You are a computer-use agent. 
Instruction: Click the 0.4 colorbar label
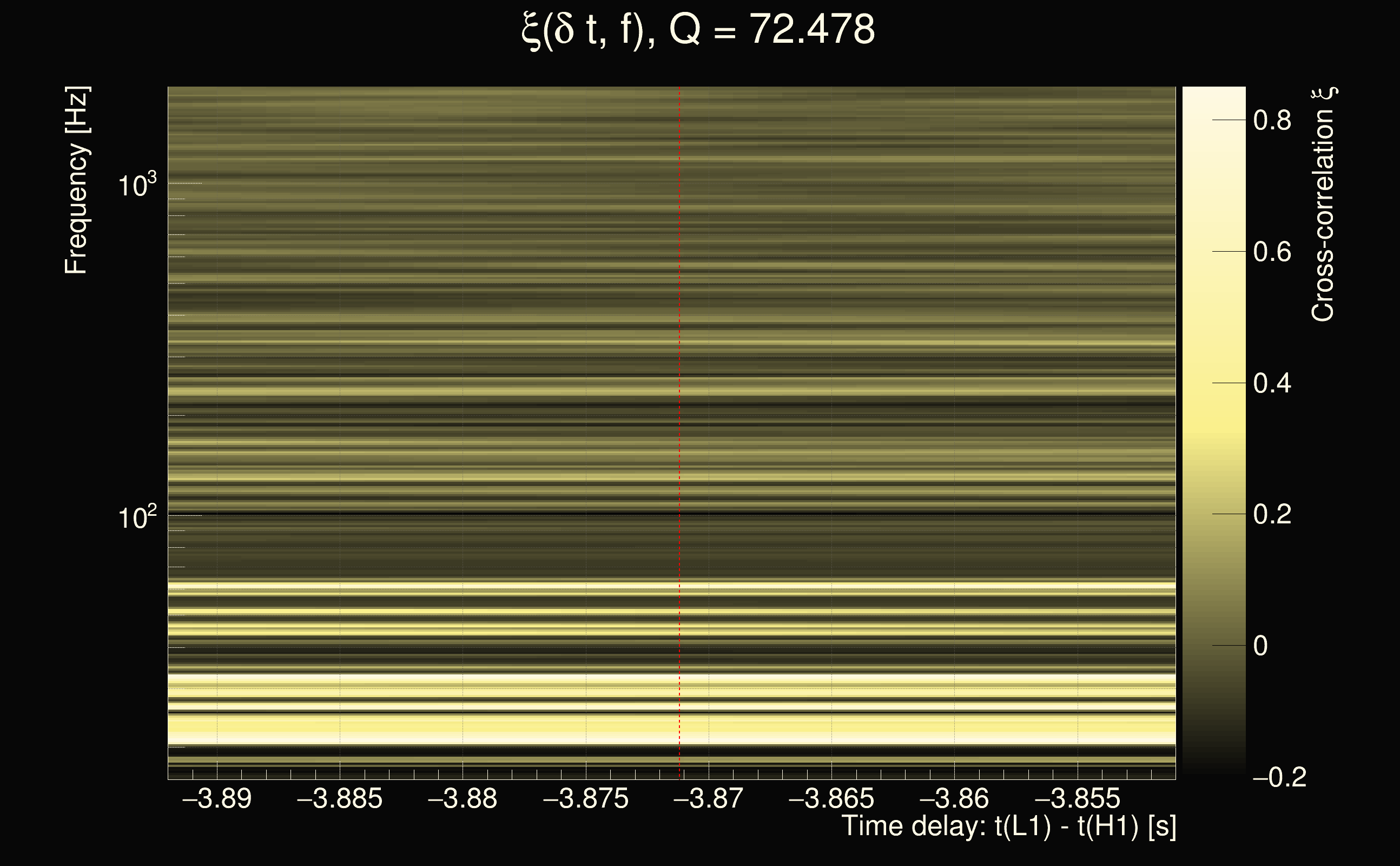(1272, 383)
